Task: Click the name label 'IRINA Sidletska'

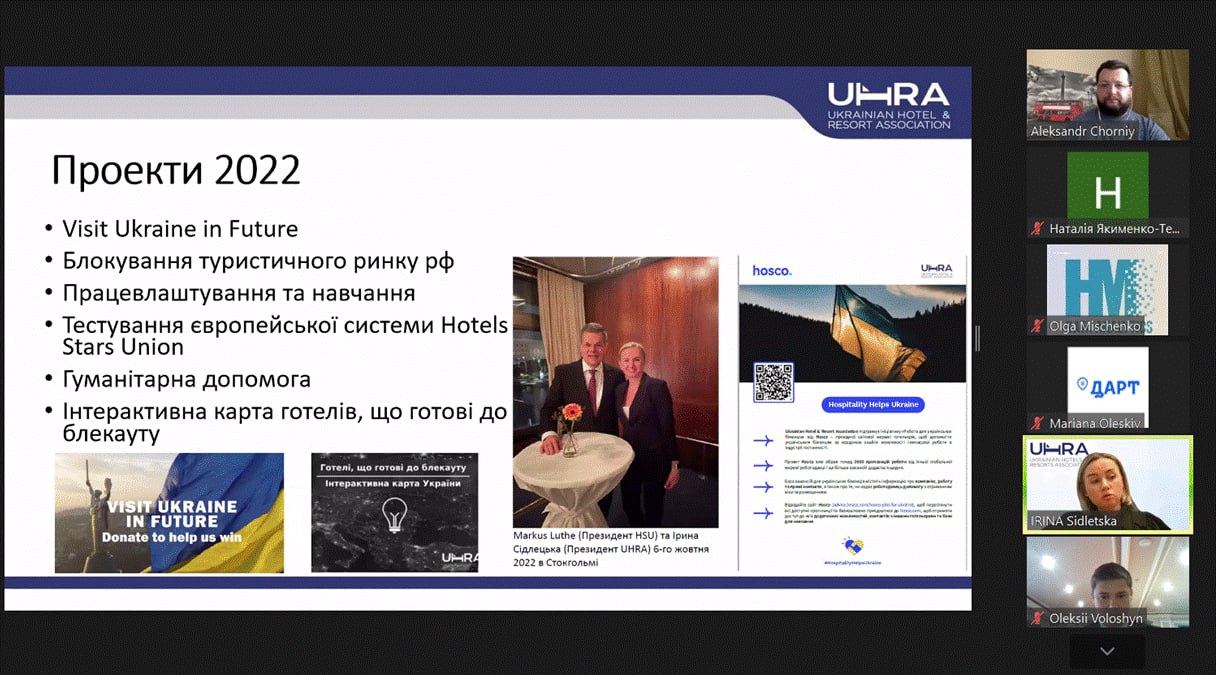Action: [1073, 521]
